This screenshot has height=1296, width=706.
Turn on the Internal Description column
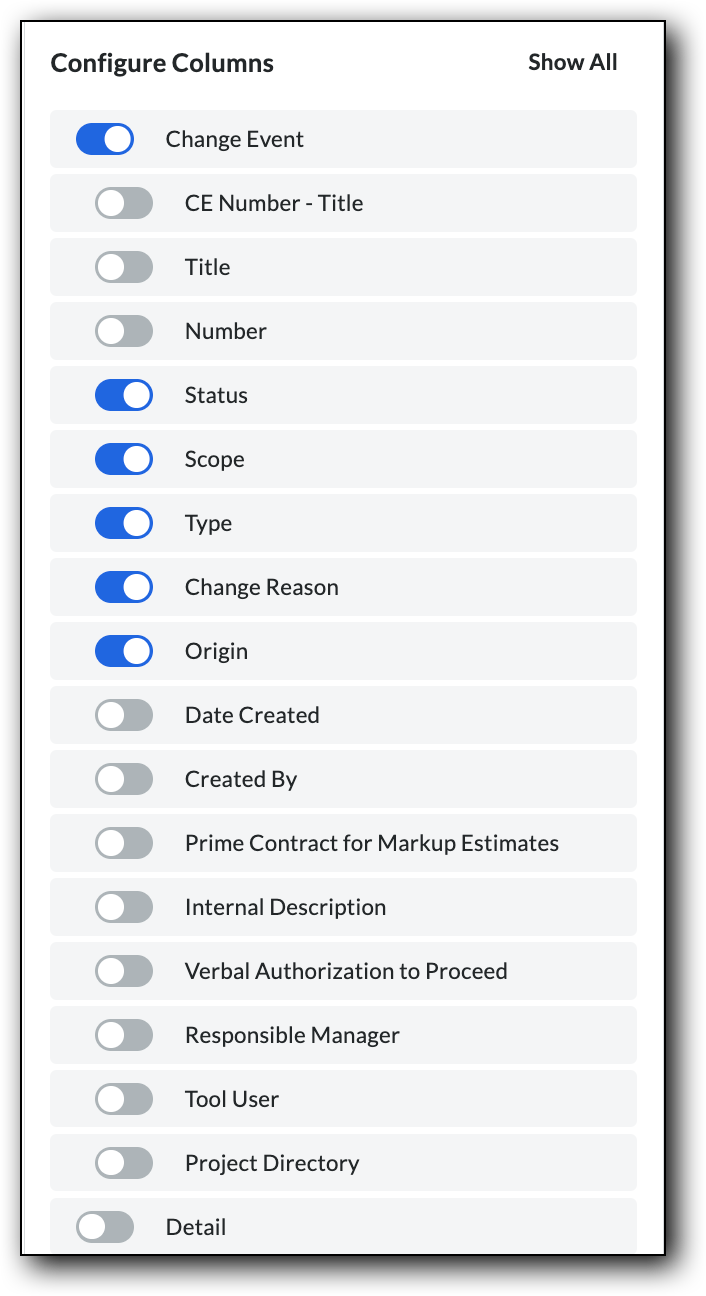tap(123, 907)
